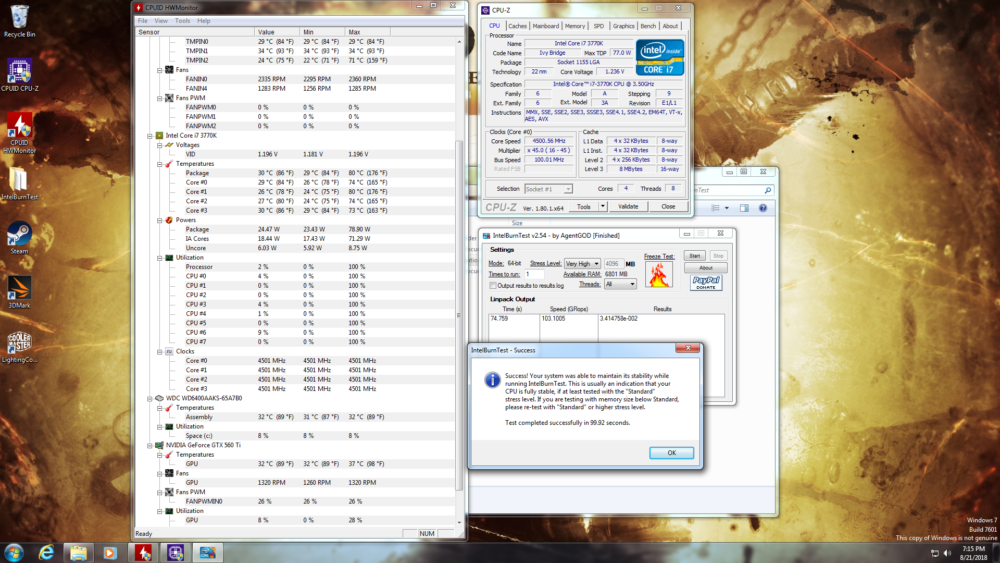The height and width of the screenshot is (563, 1000).
Task: Click the volume icon in system tray
Action: click(947, 553)
